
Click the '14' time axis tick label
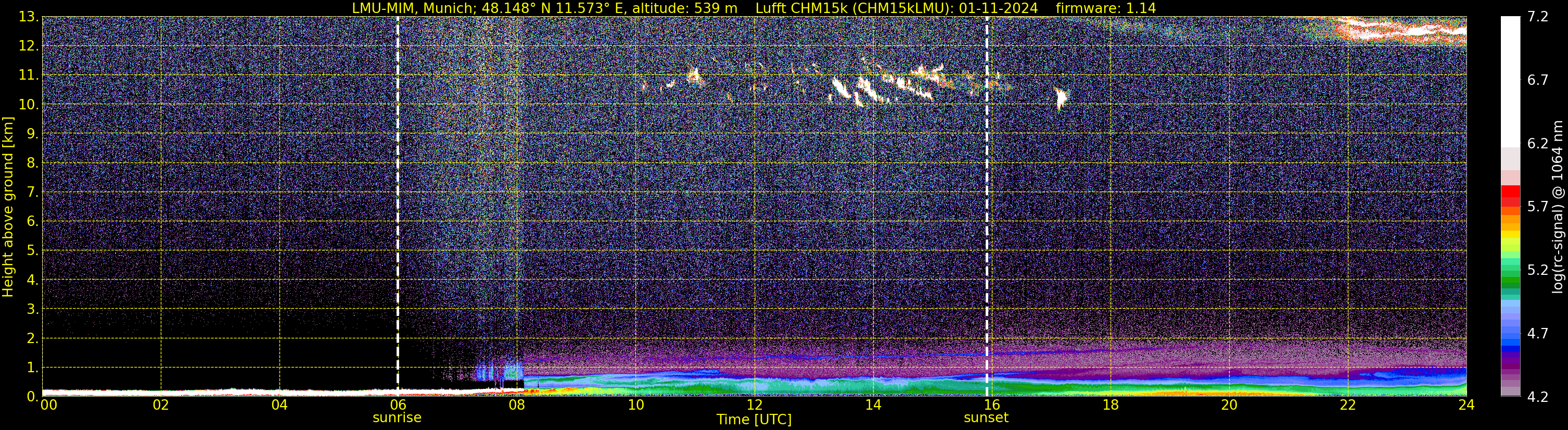(x=873, y=405)
